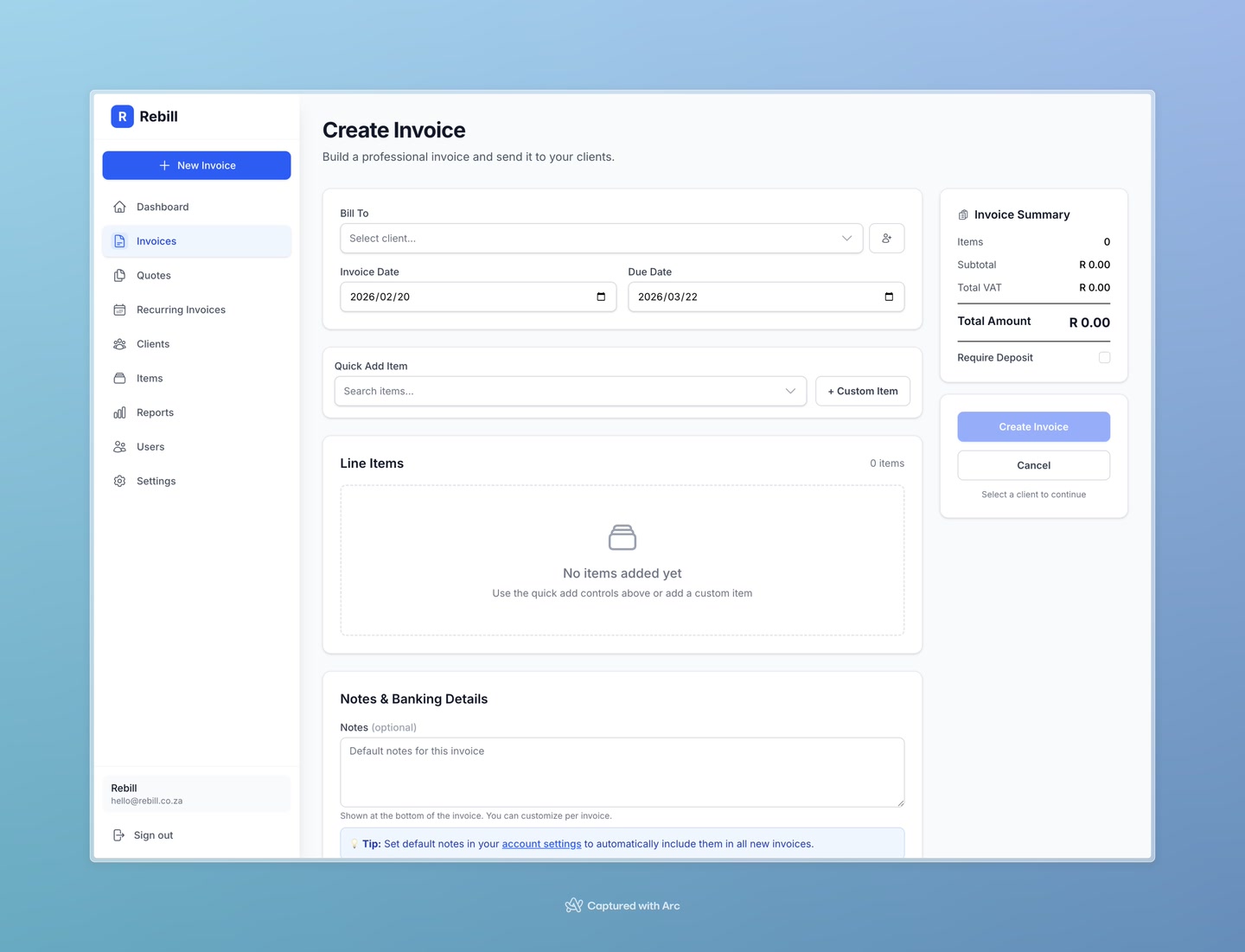The width and height of the screenshot is (1245, 952).
Task: Enable the Require Deposit checkbox
Action: 1104,357
